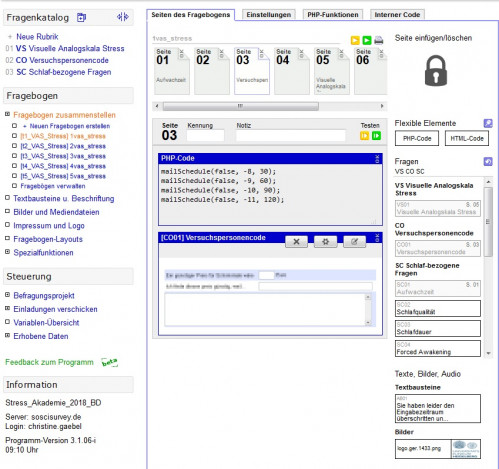Click the page thumbnails horizontal scrollbar handle
The image size is (499, 469).
point(240,106)
